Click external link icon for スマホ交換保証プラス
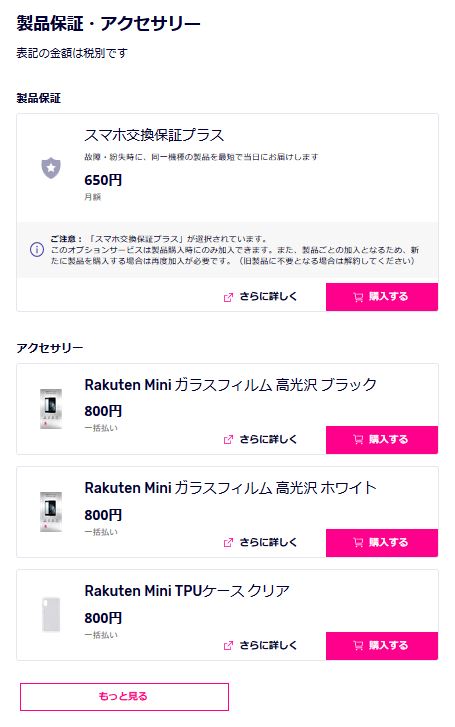The image size is (455, 727). (x=228, y=297)
